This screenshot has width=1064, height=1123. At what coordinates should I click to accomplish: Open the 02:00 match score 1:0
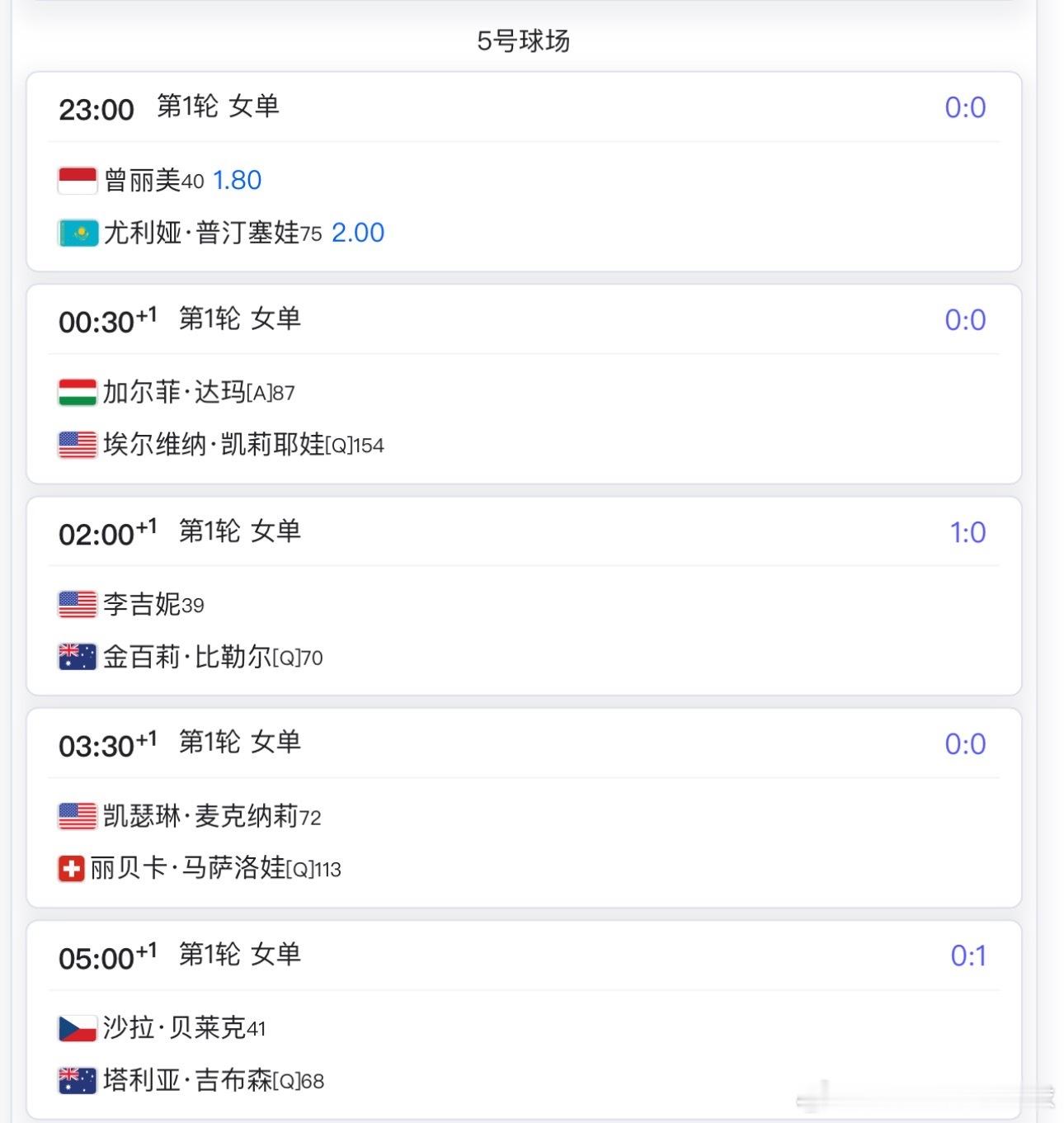click(x=967, y=532)
